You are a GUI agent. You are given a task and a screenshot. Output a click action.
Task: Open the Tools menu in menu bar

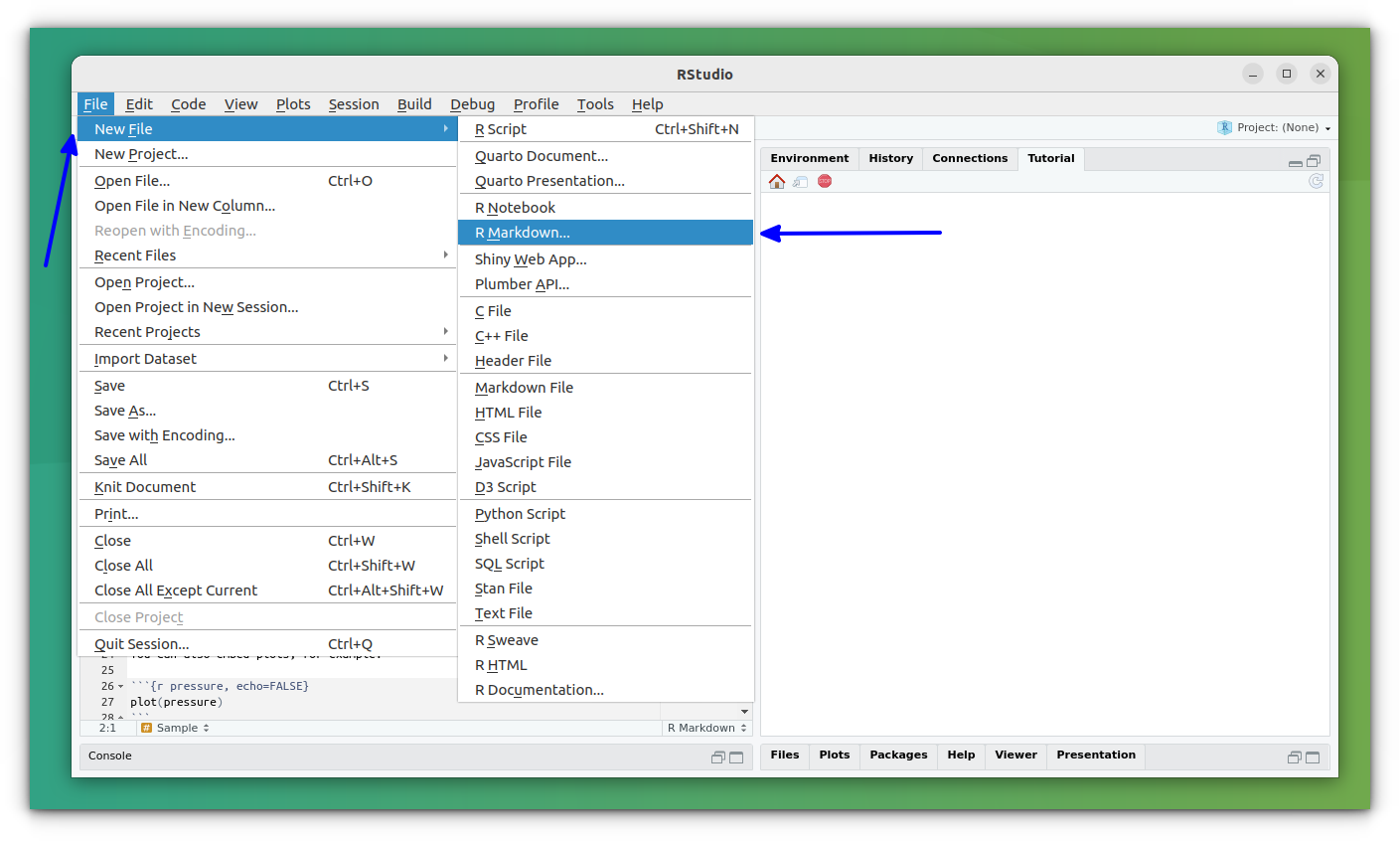pyautogui.click(x=595, y=104)
